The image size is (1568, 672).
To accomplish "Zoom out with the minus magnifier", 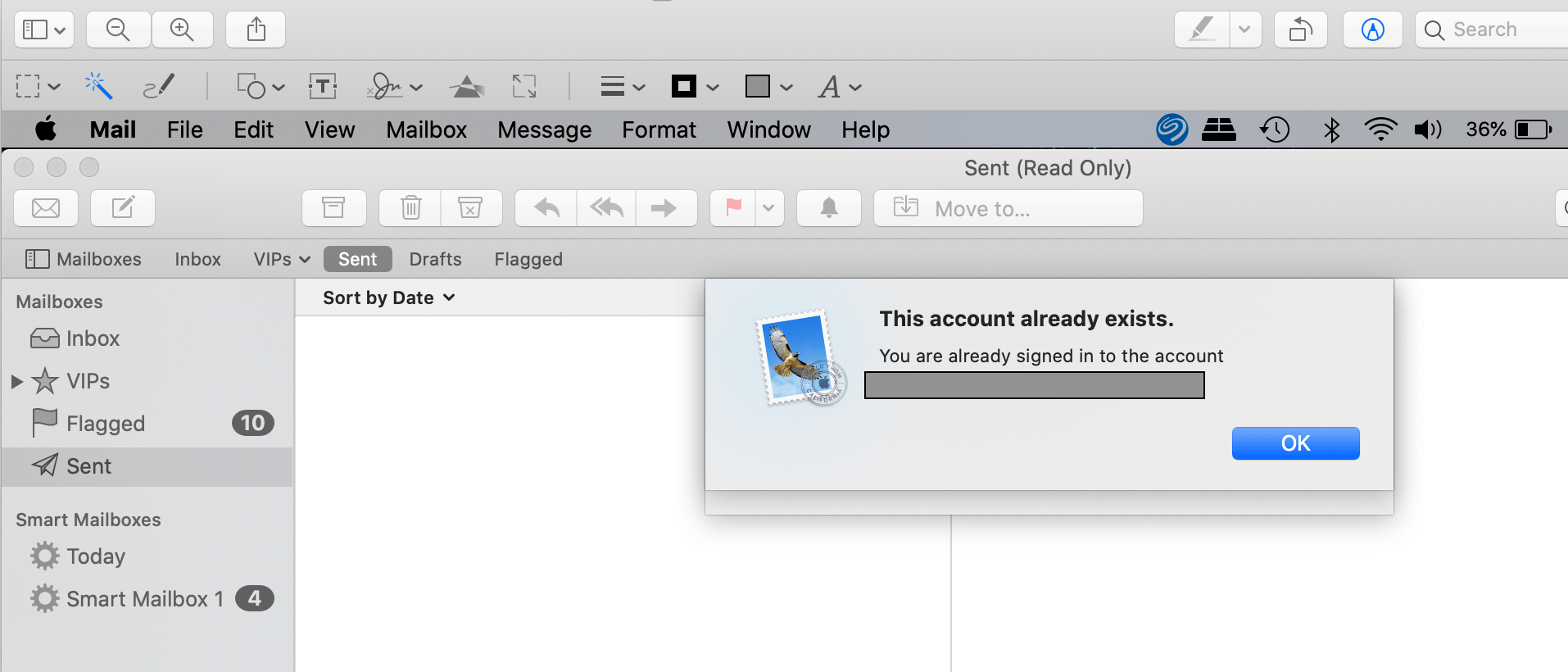I will [119, 30].
